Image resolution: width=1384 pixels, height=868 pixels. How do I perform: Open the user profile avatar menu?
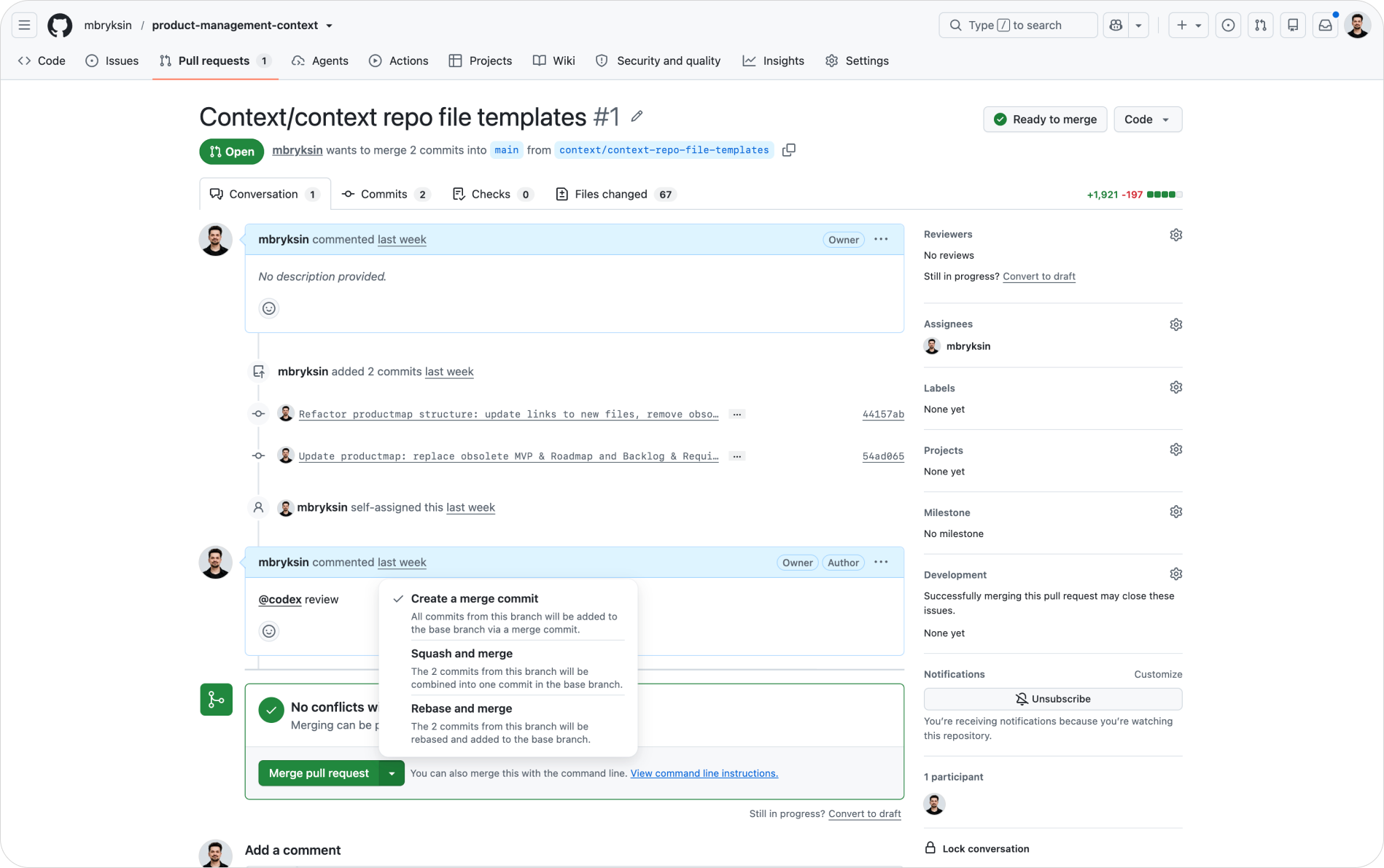coord(1357,25)
